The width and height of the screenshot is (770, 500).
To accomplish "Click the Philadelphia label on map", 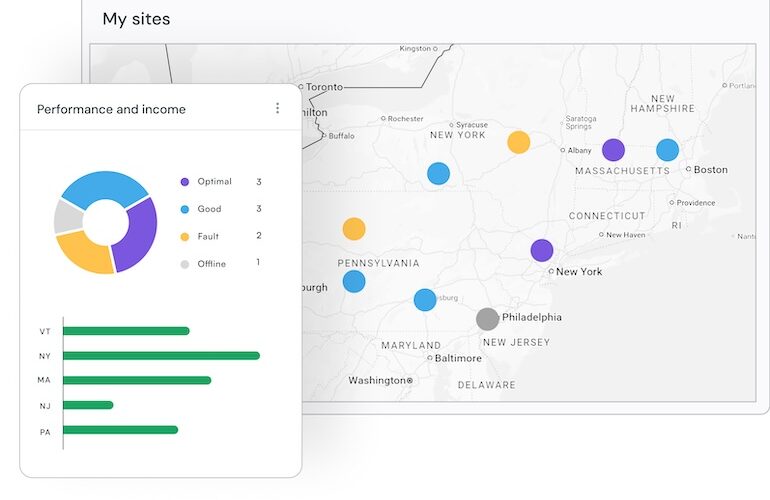I will 532,317.
